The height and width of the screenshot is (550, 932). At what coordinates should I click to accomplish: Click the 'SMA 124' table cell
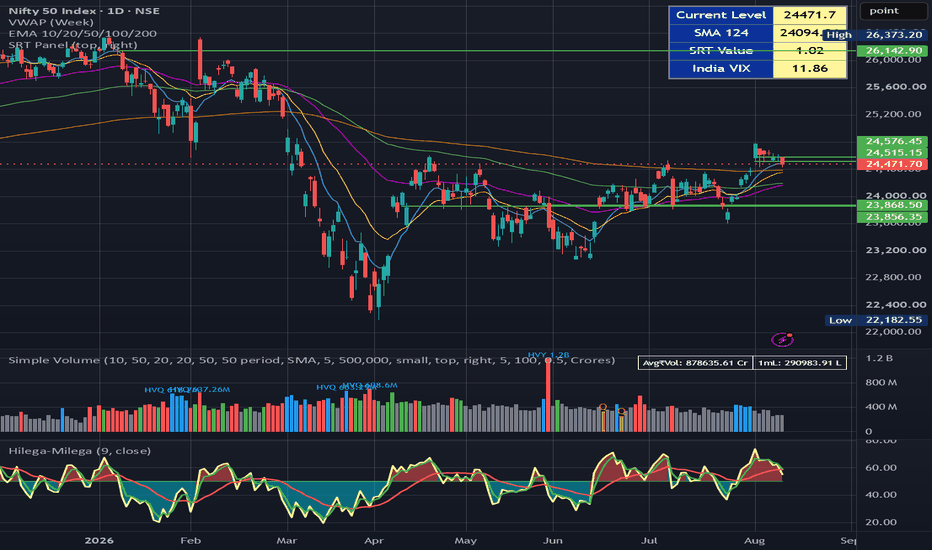coord(721,33)
